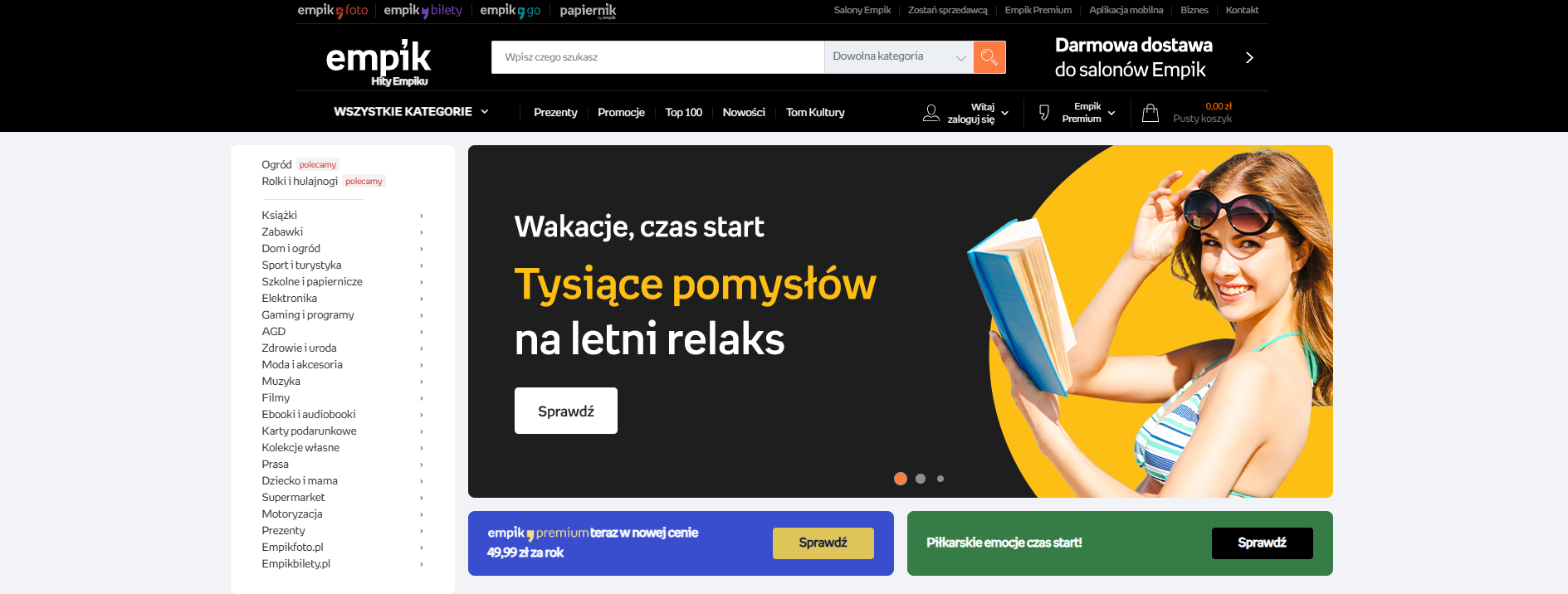
Task: Click the user account silhouette icon
Action: pyautogui.click(x=931, y=113)
